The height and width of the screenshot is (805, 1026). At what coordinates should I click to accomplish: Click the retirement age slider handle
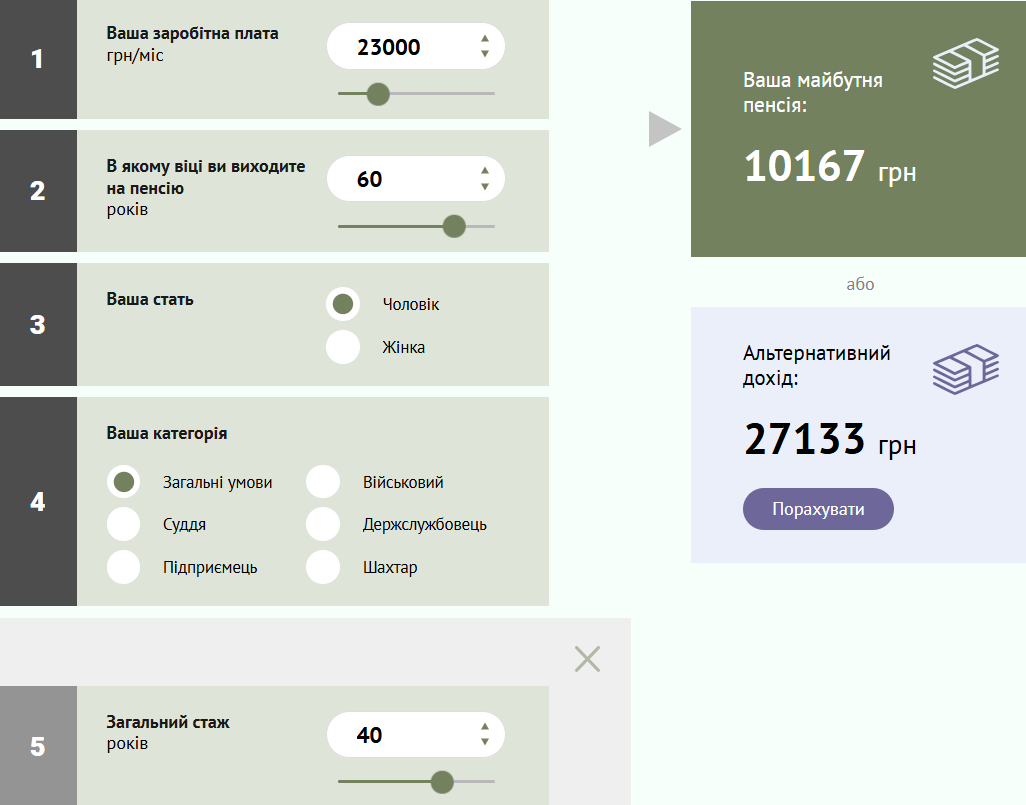(454, 226)
